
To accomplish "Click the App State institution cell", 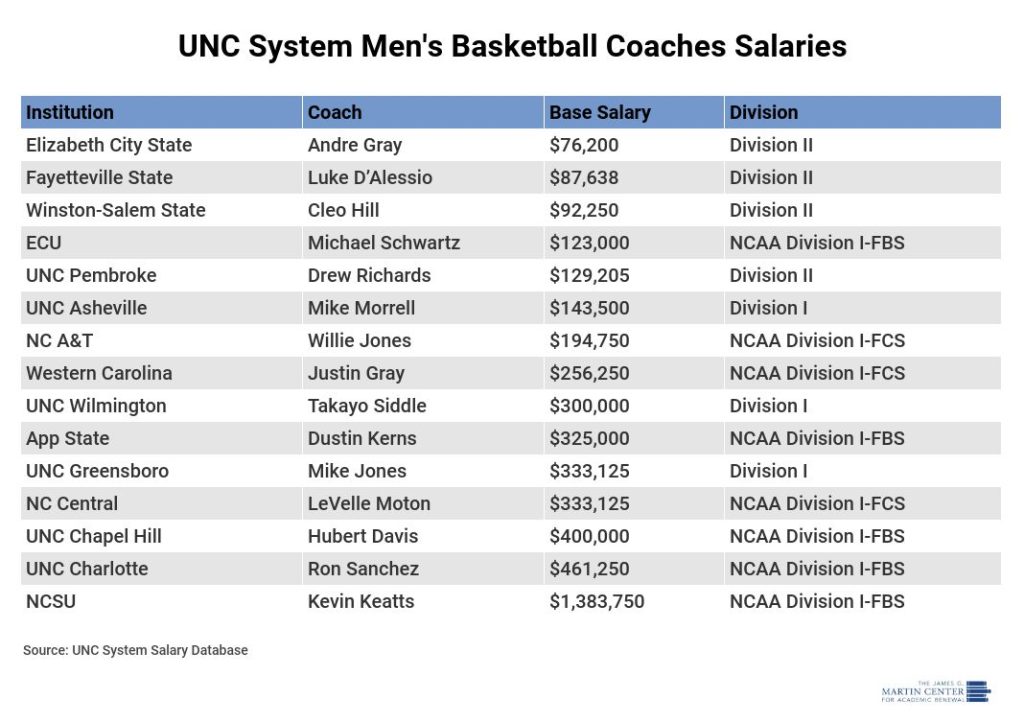I will point(68,438).
